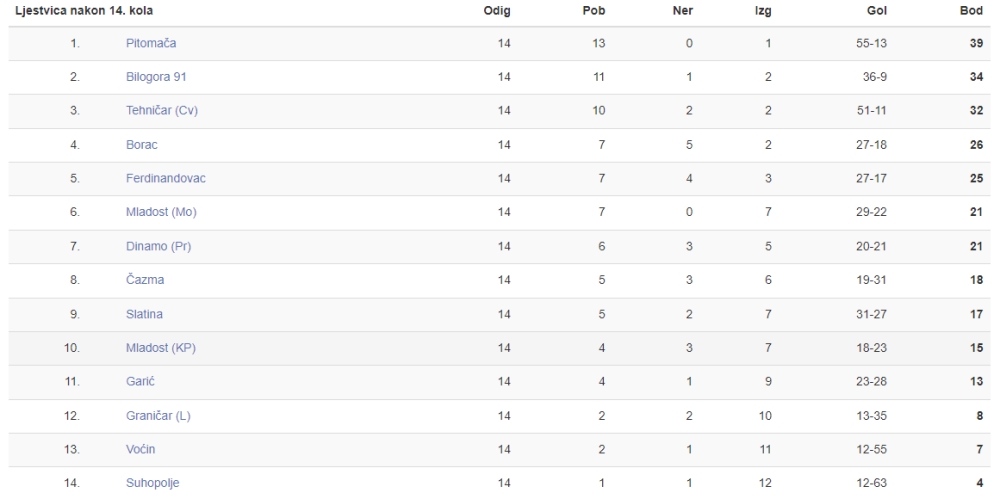Screen dimensions: 1000x499
Task: Open the Bilogora 91 team link
Action: click(x=156, y=77)
